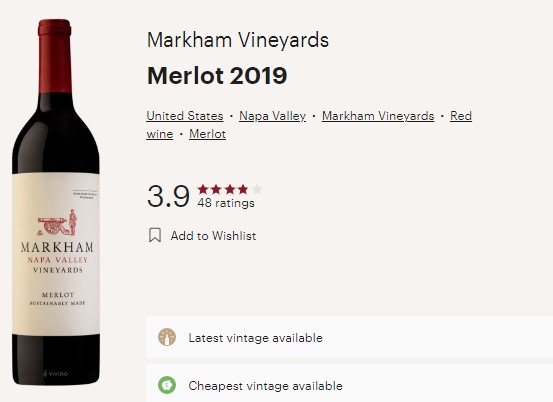The image size is (553, 402).
Task: View the 48 ratings
Action: 226,203
